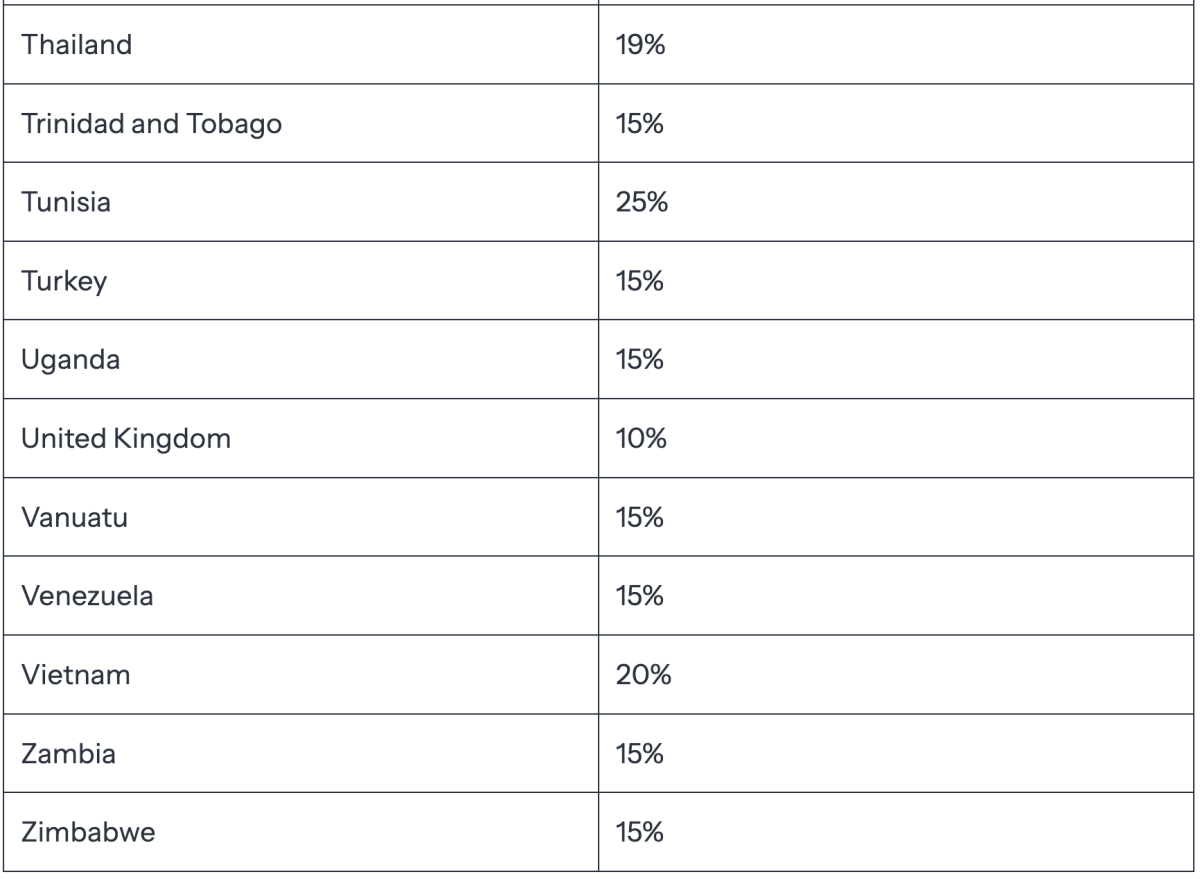
Task: Select the 15% value next to Vanuatu
Action: pos(640,518)
